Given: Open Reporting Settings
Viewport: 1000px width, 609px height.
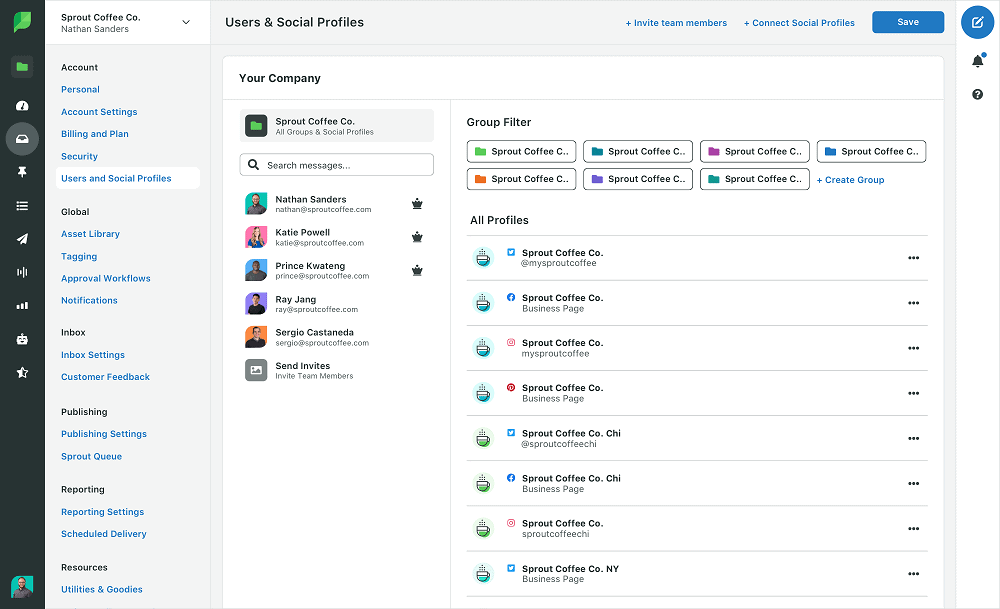Looking at the screenshot, I should [x=102, y=512].
